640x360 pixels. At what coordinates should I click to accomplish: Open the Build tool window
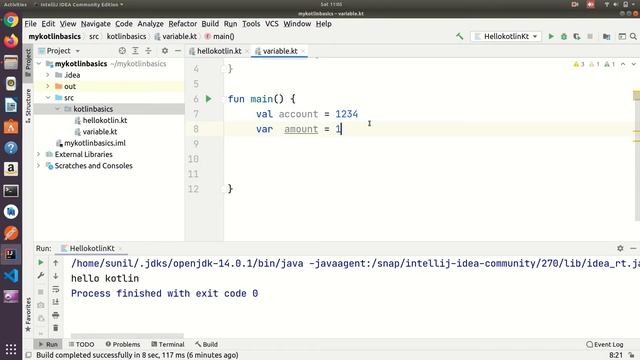coord(206,344)
